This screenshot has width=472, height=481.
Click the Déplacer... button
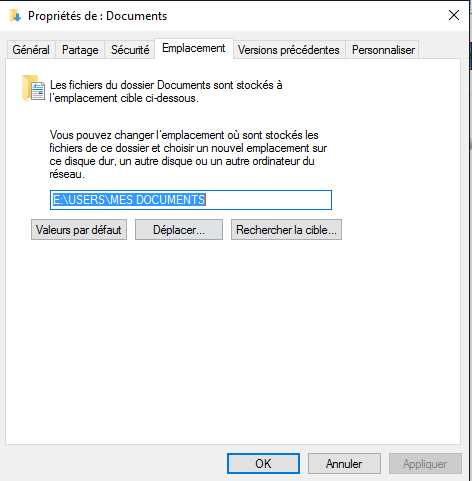[179, 230]
